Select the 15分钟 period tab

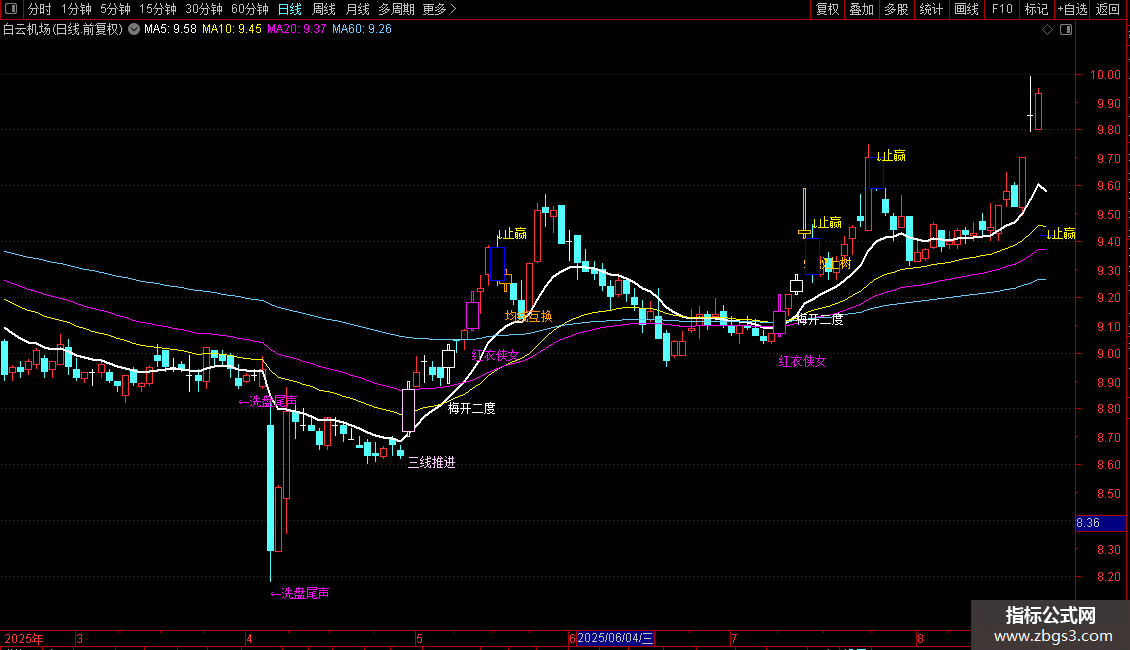[x=158, y=9]
